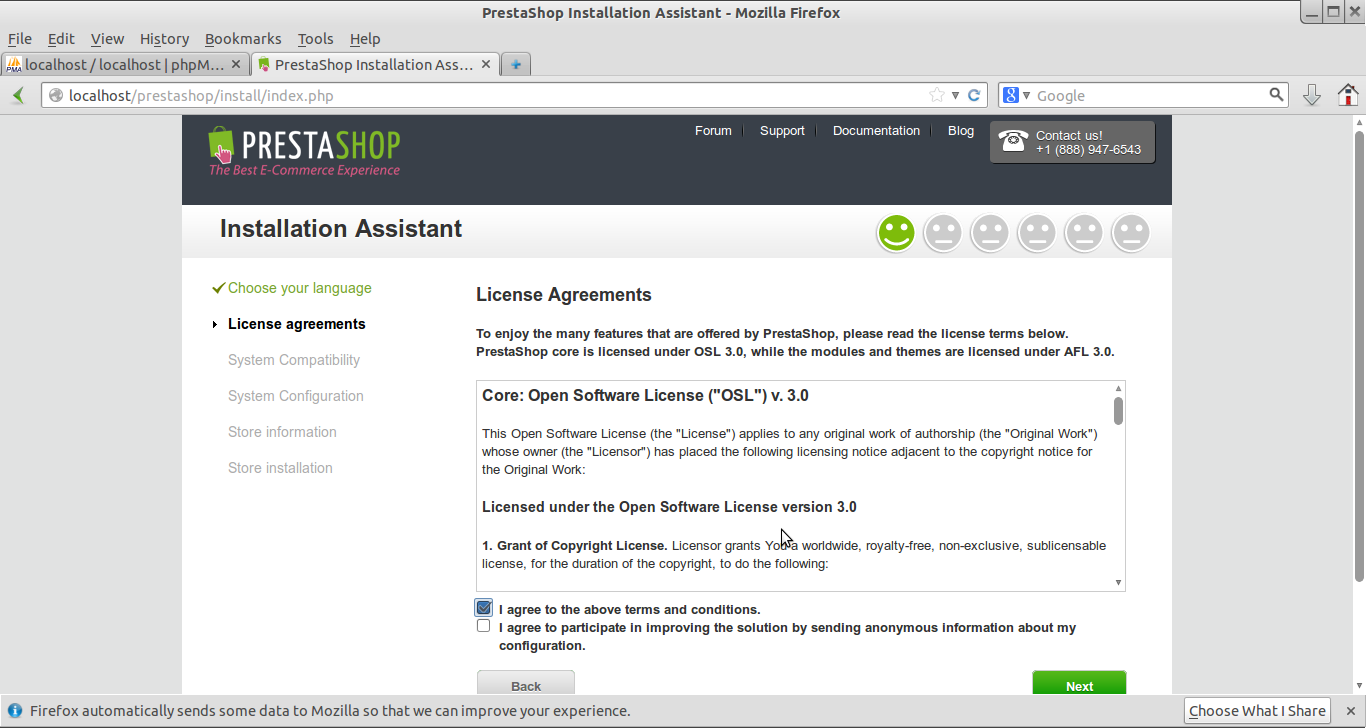Click Store installation step label
1366x728 pixels.
pos(280,468)
